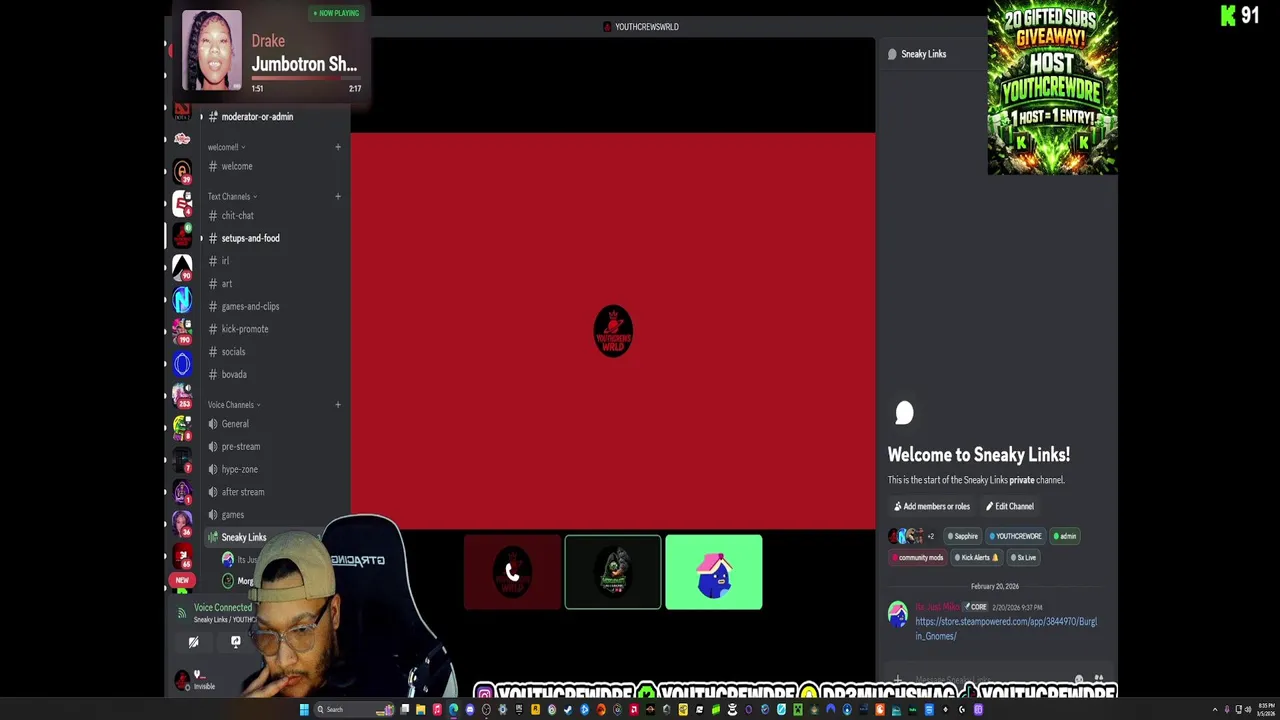
Task: Open server icon with 90 badge
Action: [x=182, y=267]
